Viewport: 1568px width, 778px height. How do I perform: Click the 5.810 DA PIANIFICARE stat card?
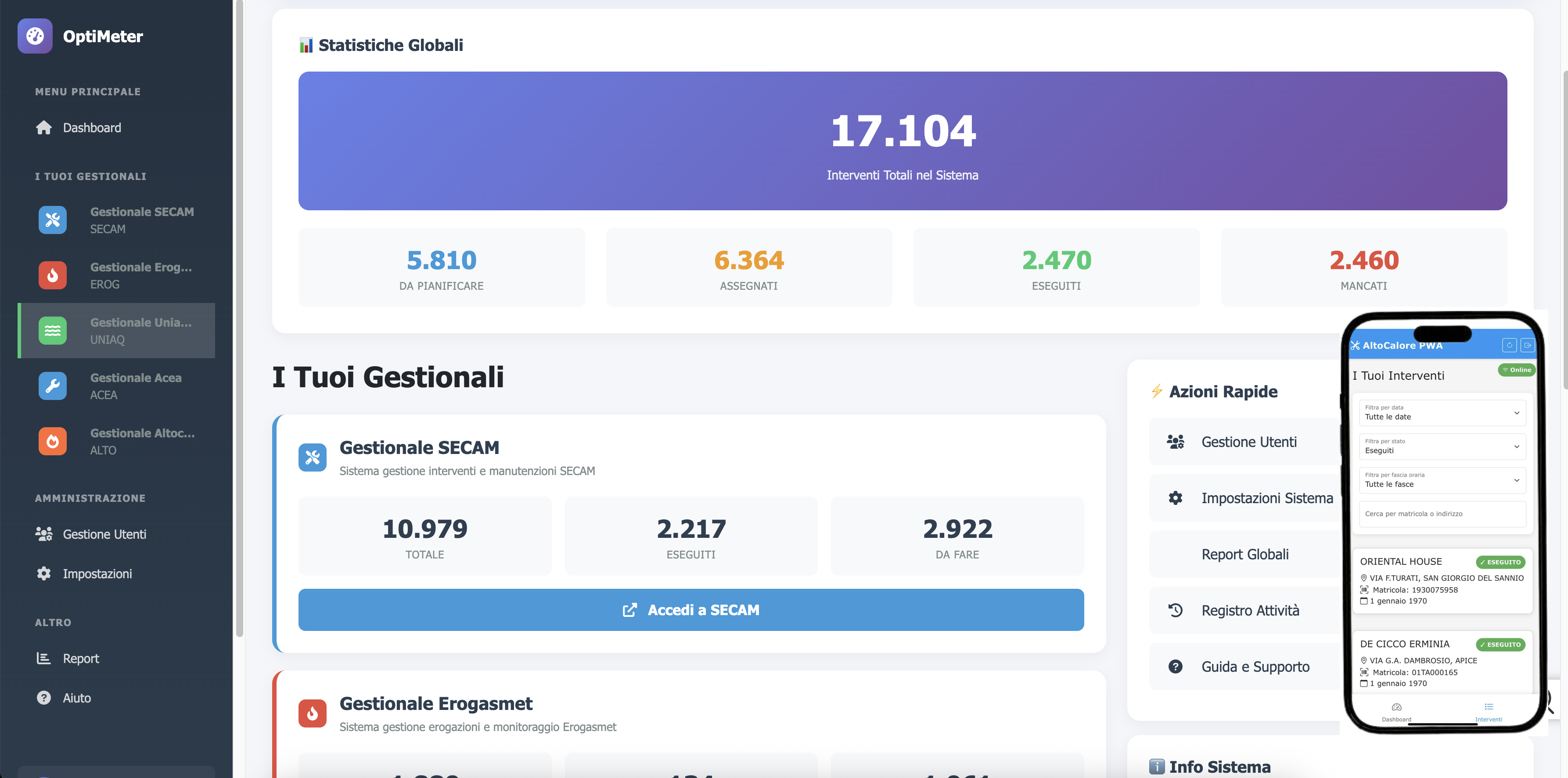click(441, 267)
